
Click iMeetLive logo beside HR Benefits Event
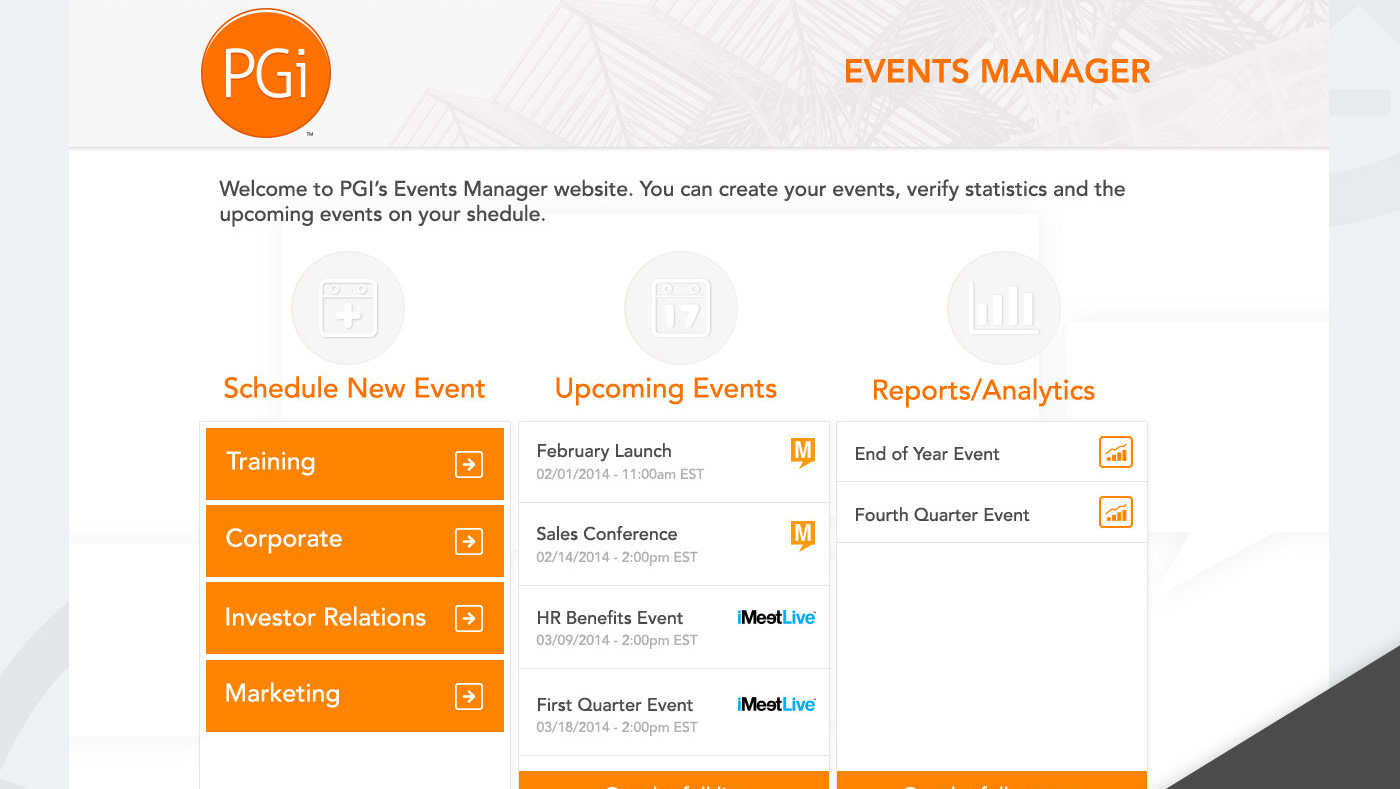click(776, 618)
